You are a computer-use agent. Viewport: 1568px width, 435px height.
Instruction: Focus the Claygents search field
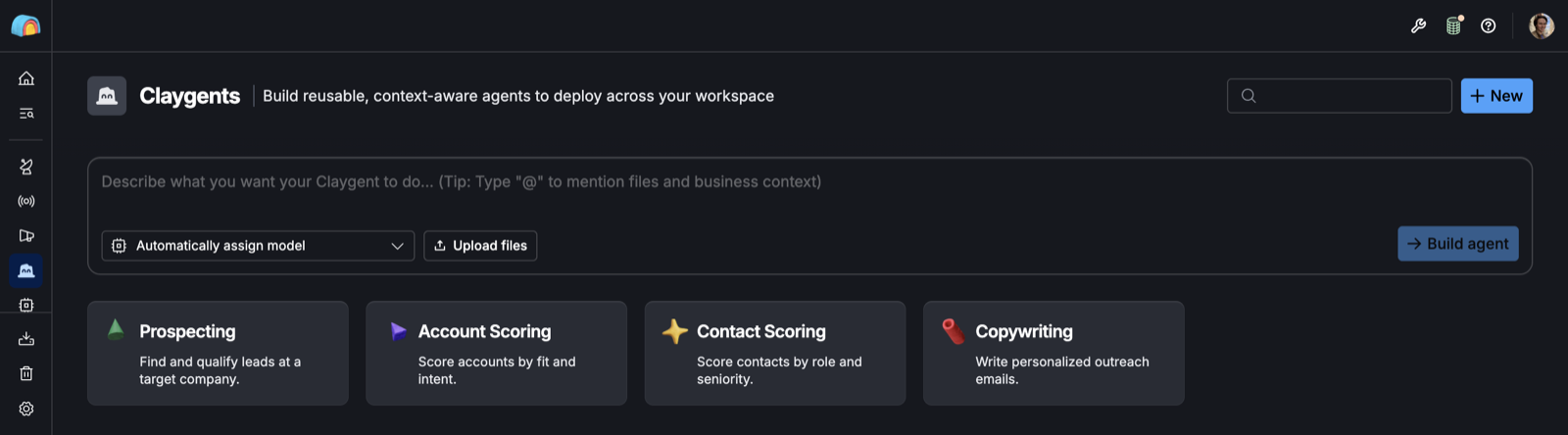(1340, 96)
